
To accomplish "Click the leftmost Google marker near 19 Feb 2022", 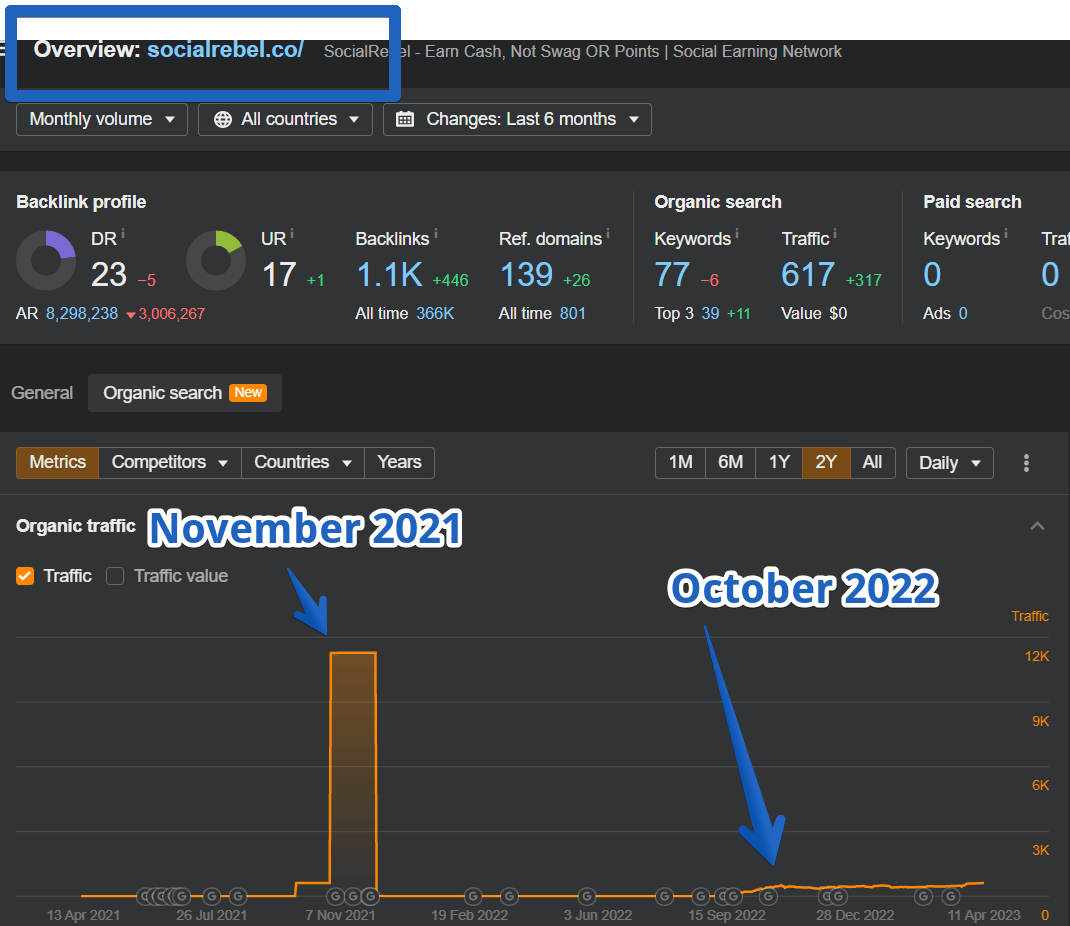I will pos(473,896).
